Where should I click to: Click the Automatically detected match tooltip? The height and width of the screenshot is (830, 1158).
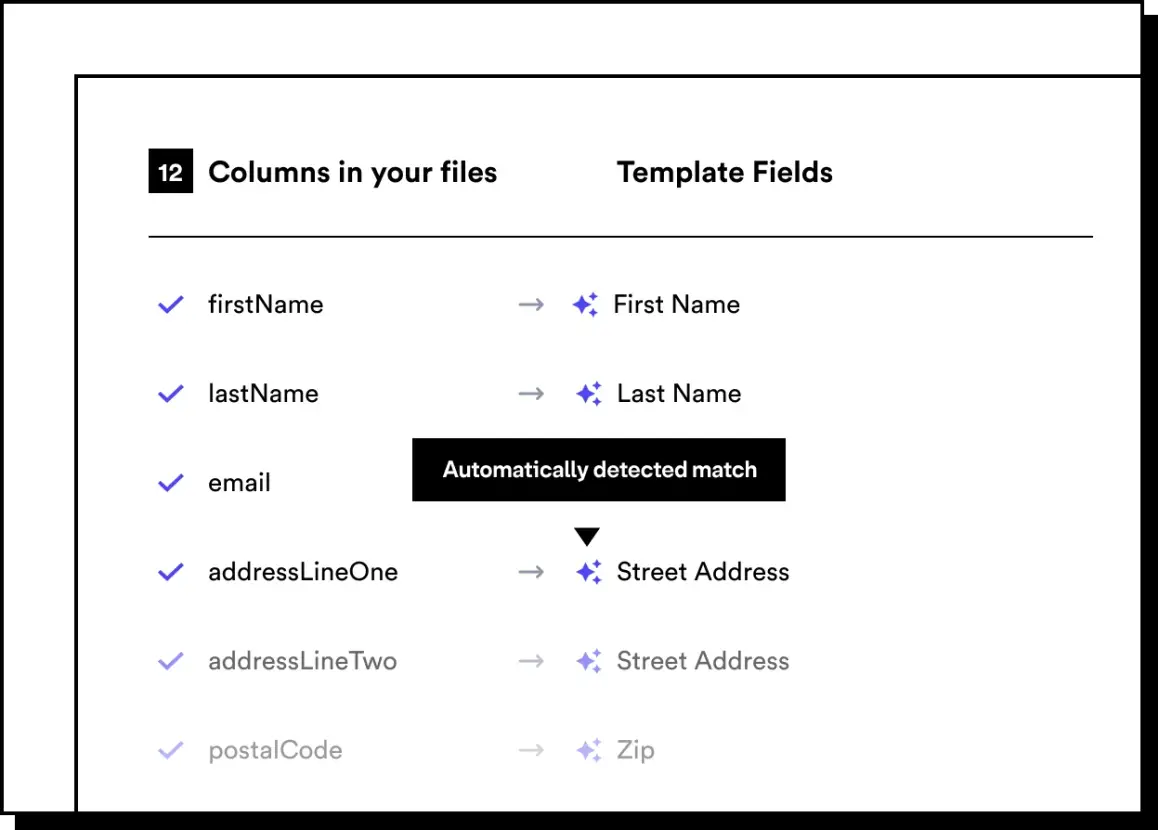pyautogui.click(x=599, y=470)
